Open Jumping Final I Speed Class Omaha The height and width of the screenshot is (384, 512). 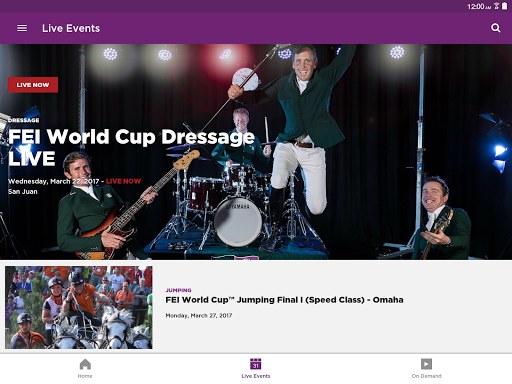[284, 300]
